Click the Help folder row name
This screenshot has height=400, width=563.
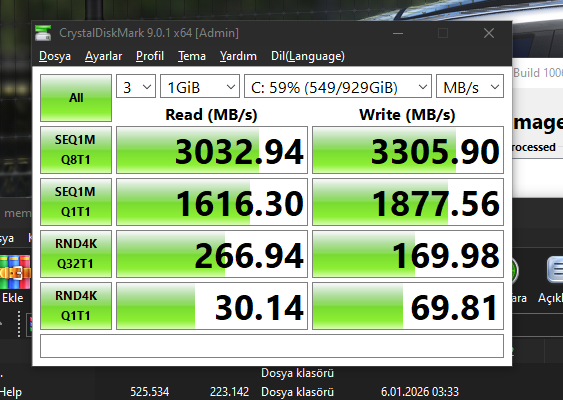(11, 392)
